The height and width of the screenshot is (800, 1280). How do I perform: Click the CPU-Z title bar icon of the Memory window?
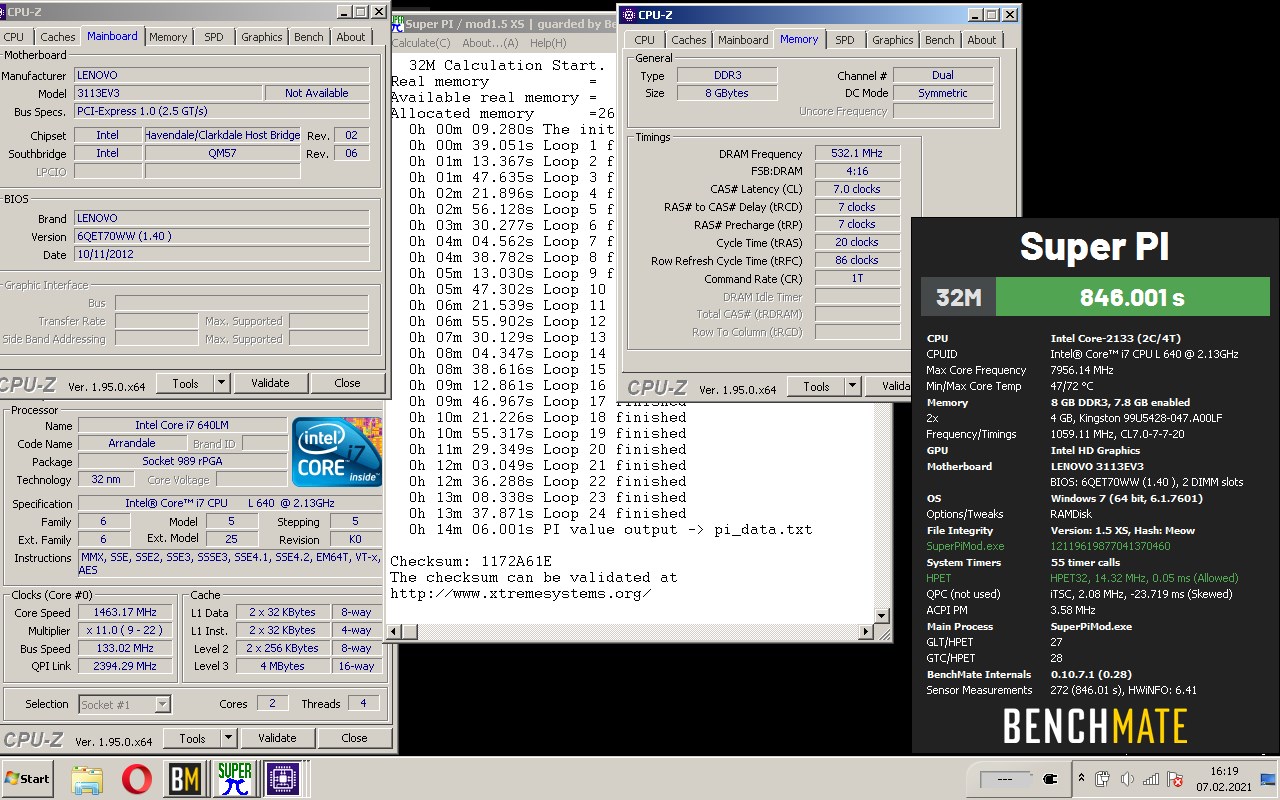628,14
